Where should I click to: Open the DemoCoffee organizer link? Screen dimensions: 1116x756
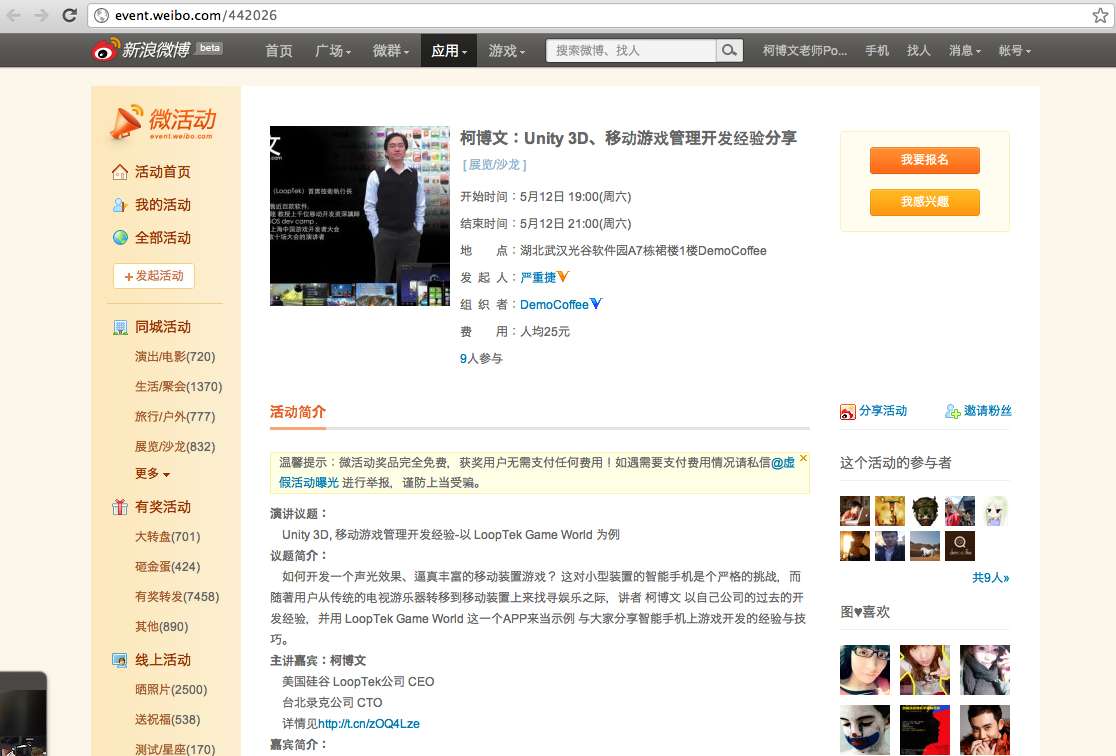(x=554, y=305)
